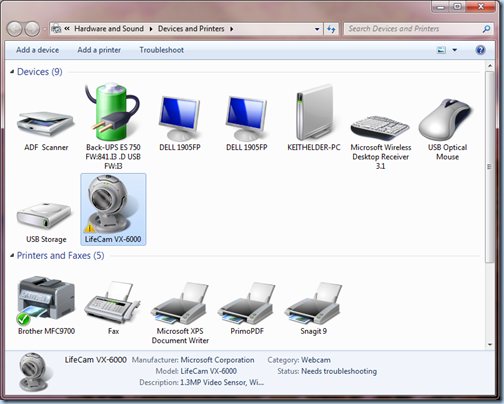The image size is (504, 404).
Task: Click Add a device
Action: (38, 50)
